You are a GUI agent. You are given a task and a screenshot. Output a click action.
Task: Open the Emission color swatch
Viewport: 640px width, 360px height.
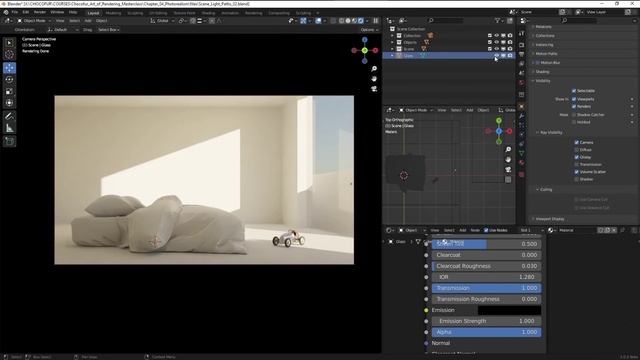pos(509,310)
